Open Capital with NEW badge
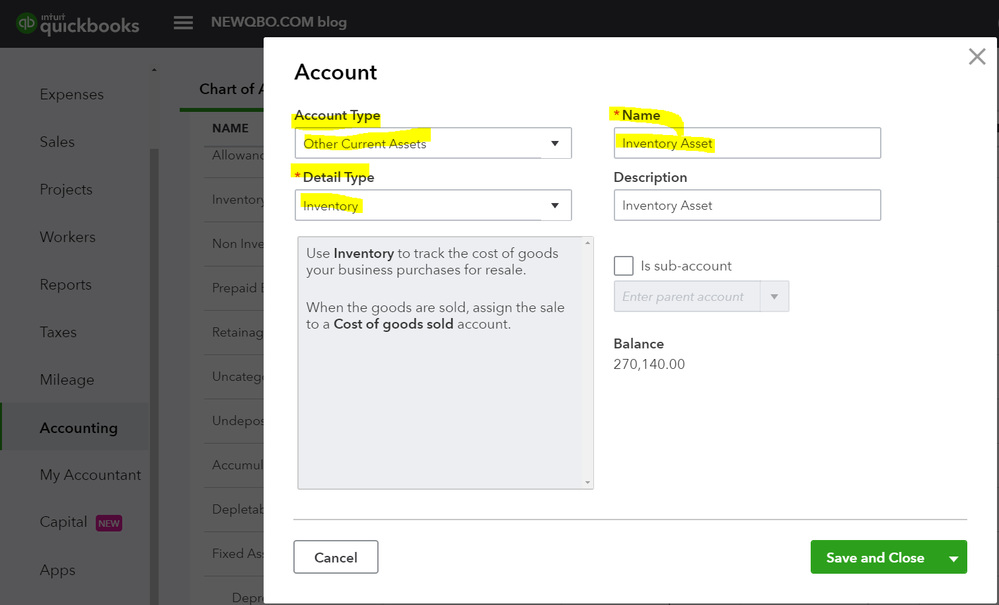Screen dimensions: 999x605 pos(64,522)
